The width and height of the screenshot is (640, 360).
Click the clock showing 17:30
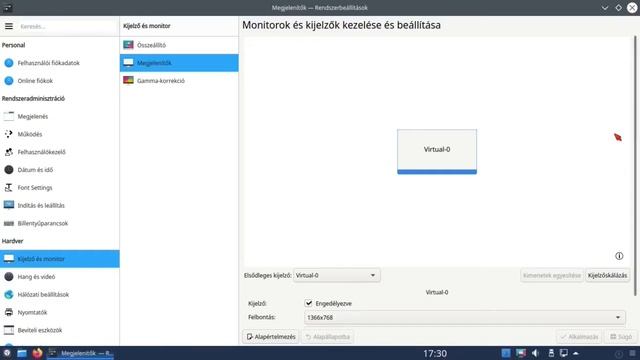(435, 353)
